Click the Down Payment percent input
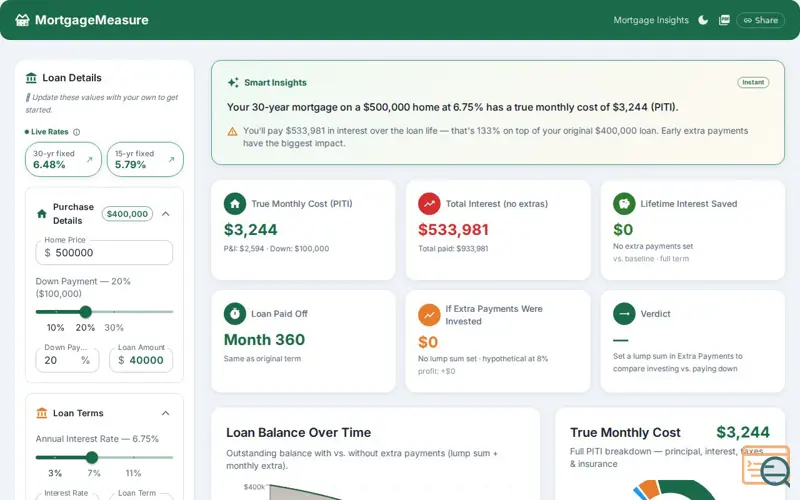Viewport: 800px width, 500px height. tap(67, 360)
